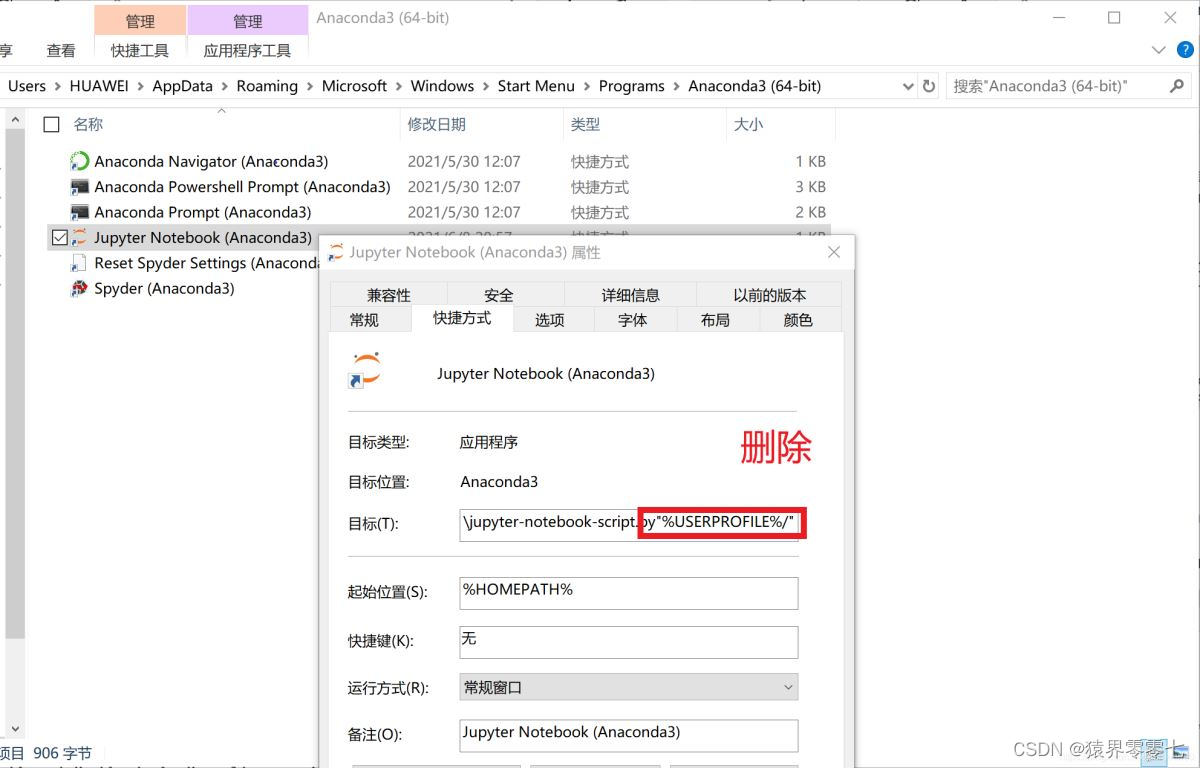Image resolution: width=1200 pixels, height=768 pixels.
Task: Uncheck the Jupyter Notebook row checkbox
Action: [59, 238]
